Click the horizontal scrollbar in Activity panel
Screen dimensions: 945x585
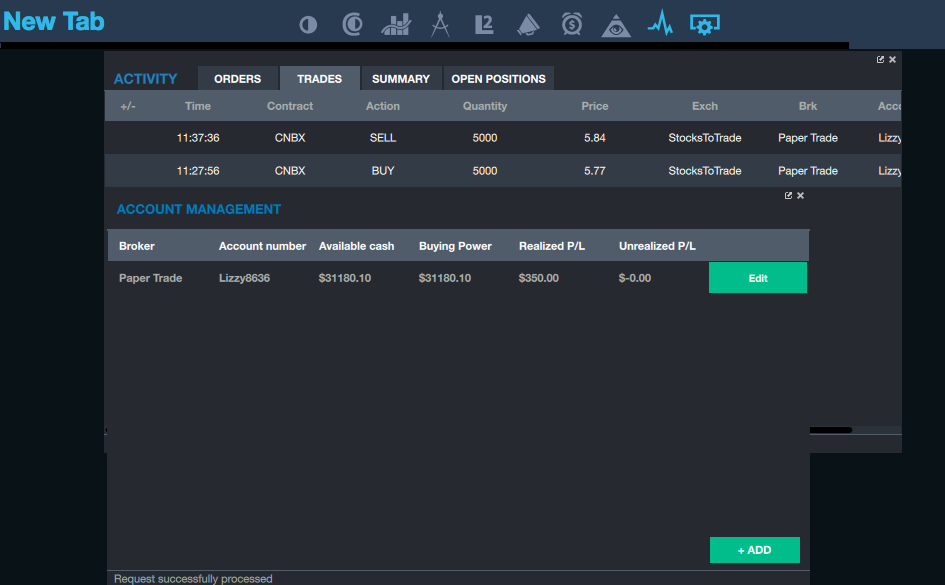830,430
